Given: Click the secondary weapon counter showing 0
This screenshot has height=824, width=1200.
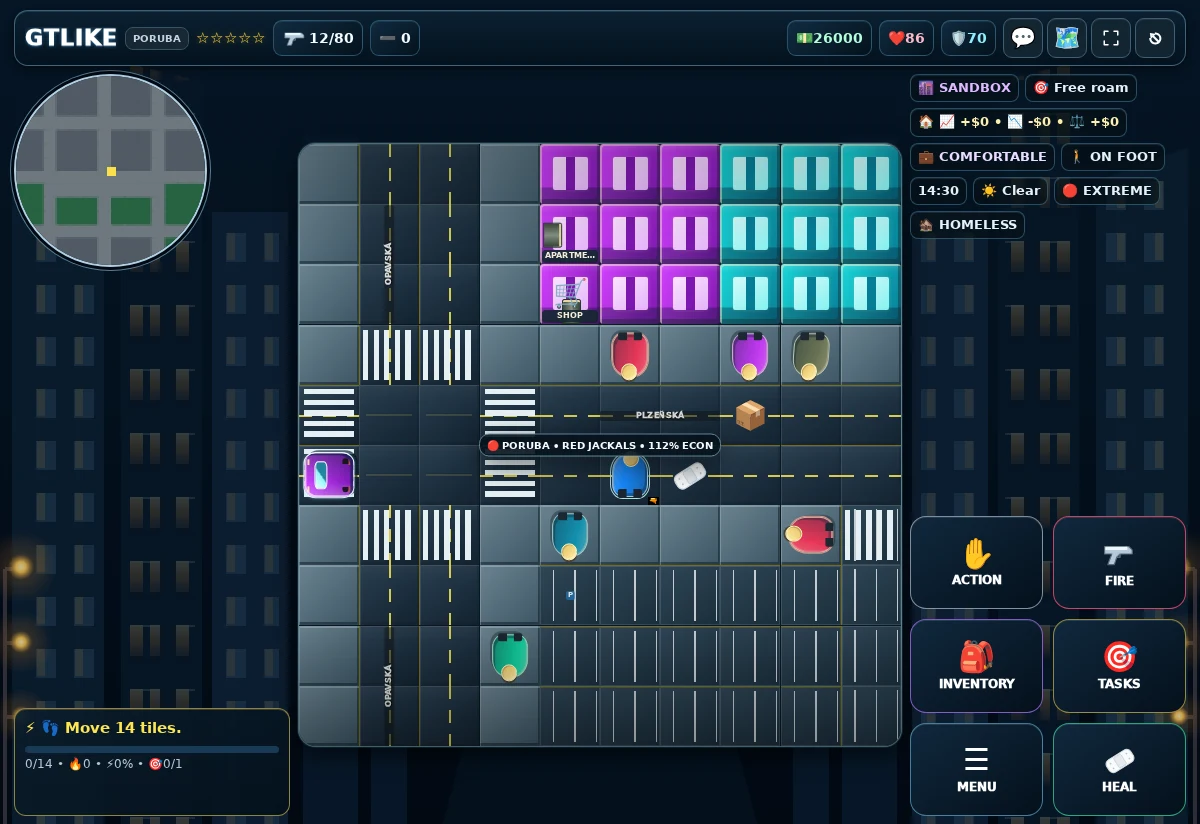Looking at the screenshot, I should pyautogui.click(x=395, y=38).
